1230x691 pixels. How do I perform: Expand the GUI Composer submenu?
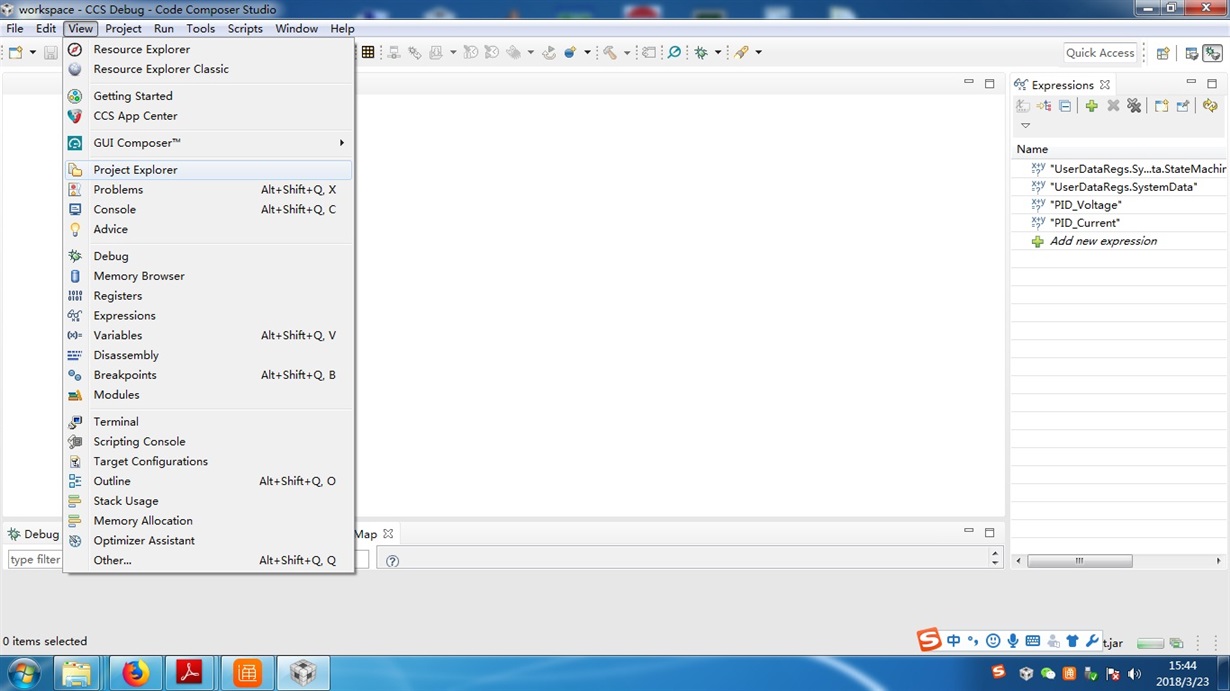208,143
